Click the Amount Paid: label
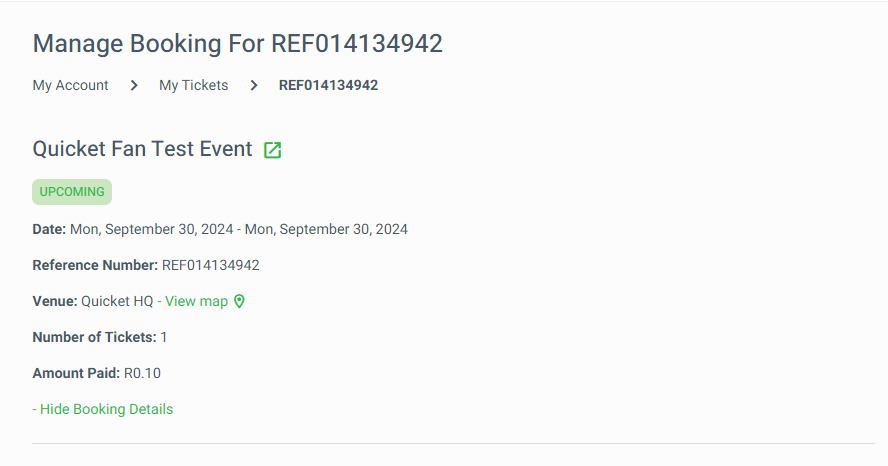The height and width of the screenshot is (466, 888). pos(76,374)
